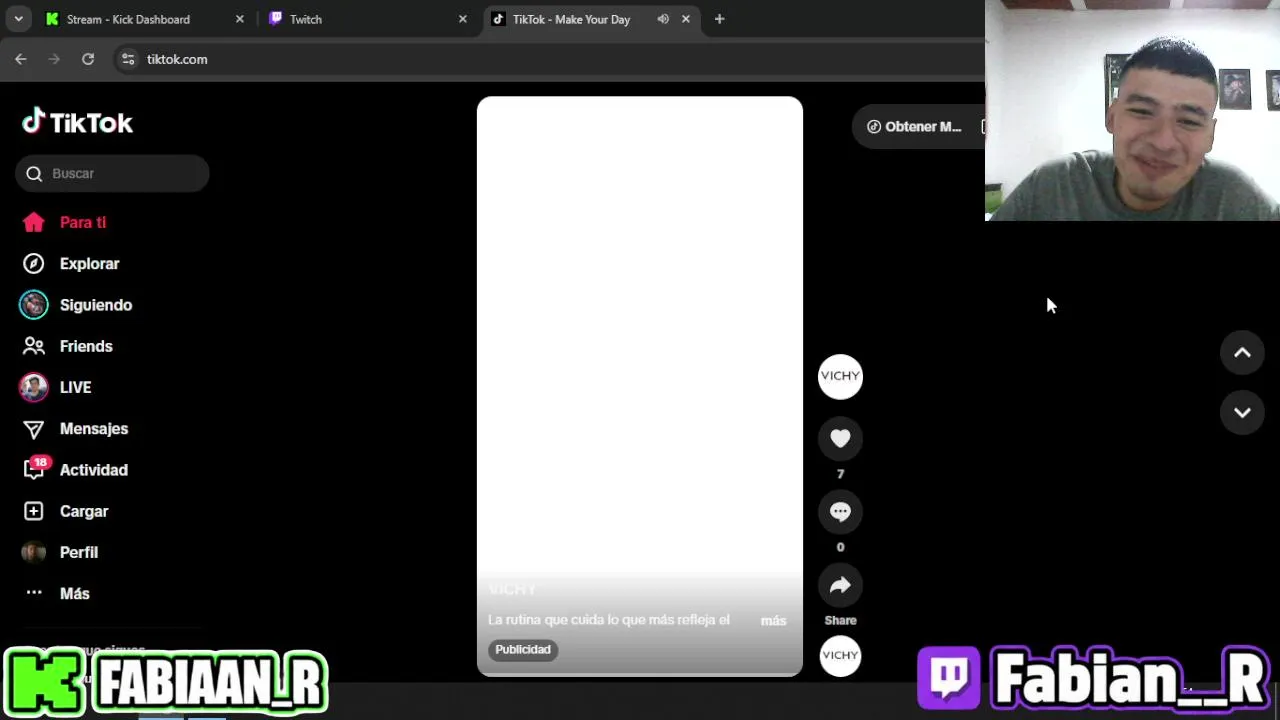Open the Perfil page

point(79,552)
